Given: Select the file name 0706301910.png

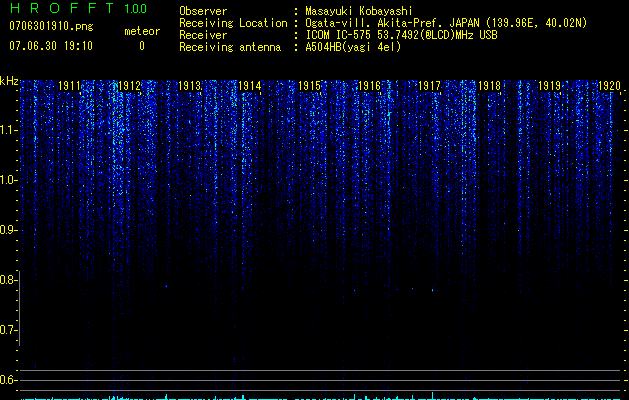Looking at the screenshot, I should click(51, 26).
